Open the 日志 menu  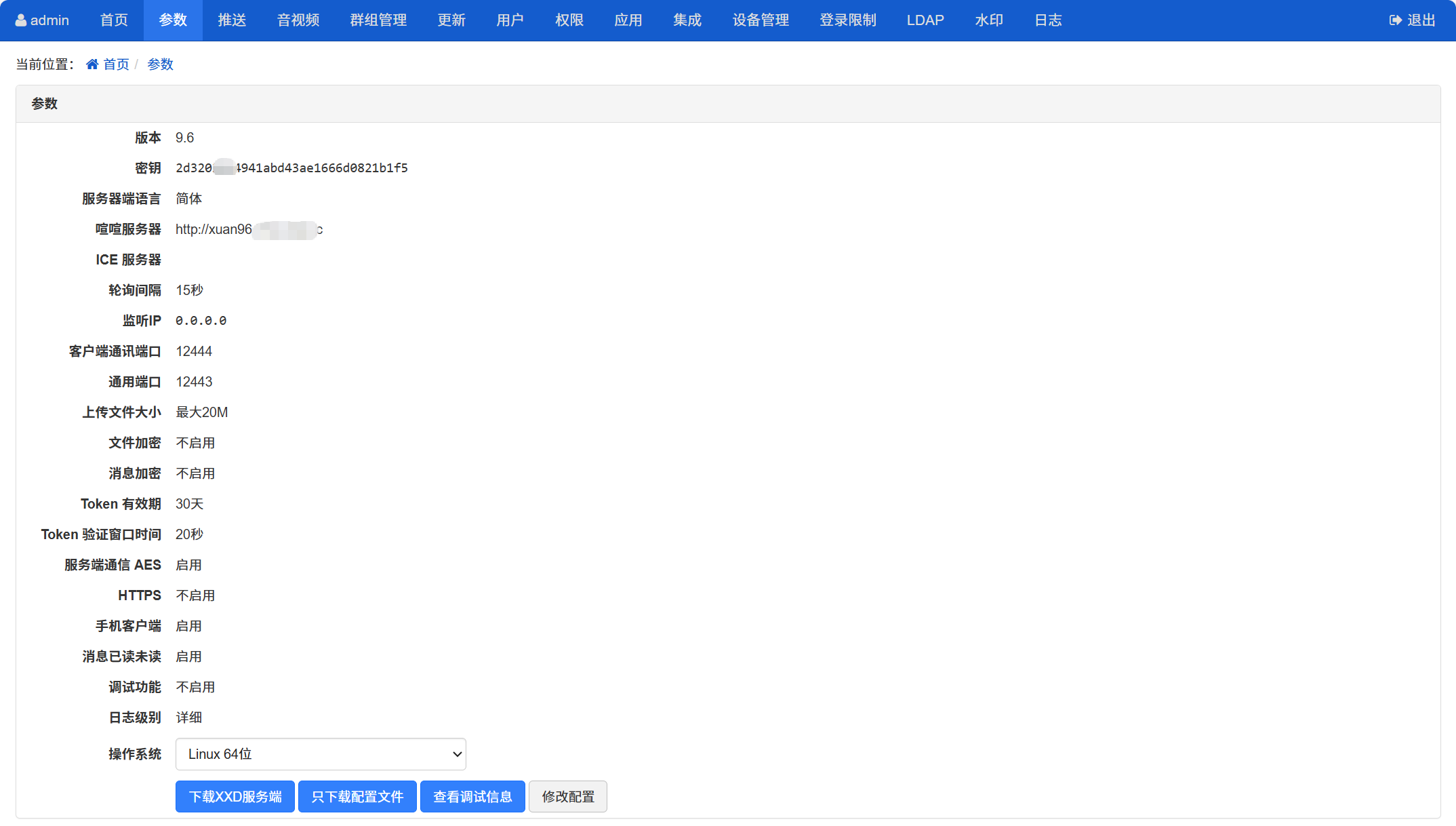[x=1048, y=20]
